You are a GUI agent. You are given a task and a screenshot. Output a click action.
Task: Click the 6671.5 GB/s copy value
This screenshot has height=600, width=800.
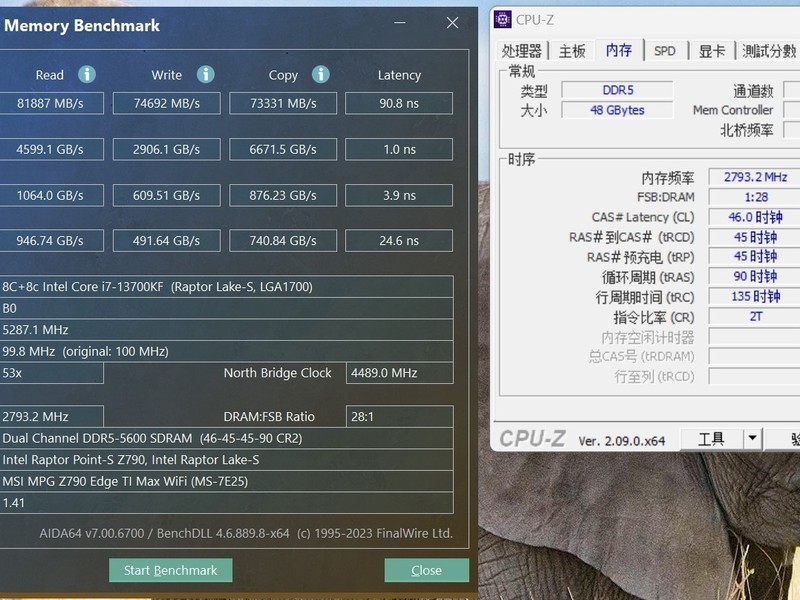pyautogui.click(x=283, y=149)
